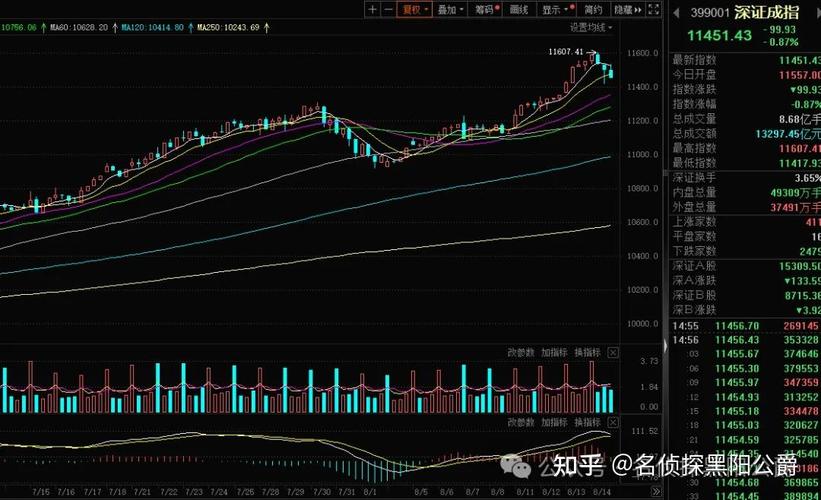Toggle the 筹码 chip distribution view
Image resolution: width=821 pixels, height=500 pixels.
tap(486, 9)
